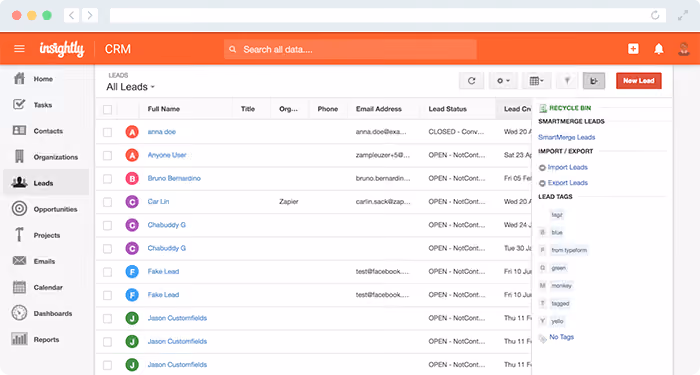Click the browser forward arrow
Image resolution: width=700 pixels, height=375 pixels.
pos(90,15)
